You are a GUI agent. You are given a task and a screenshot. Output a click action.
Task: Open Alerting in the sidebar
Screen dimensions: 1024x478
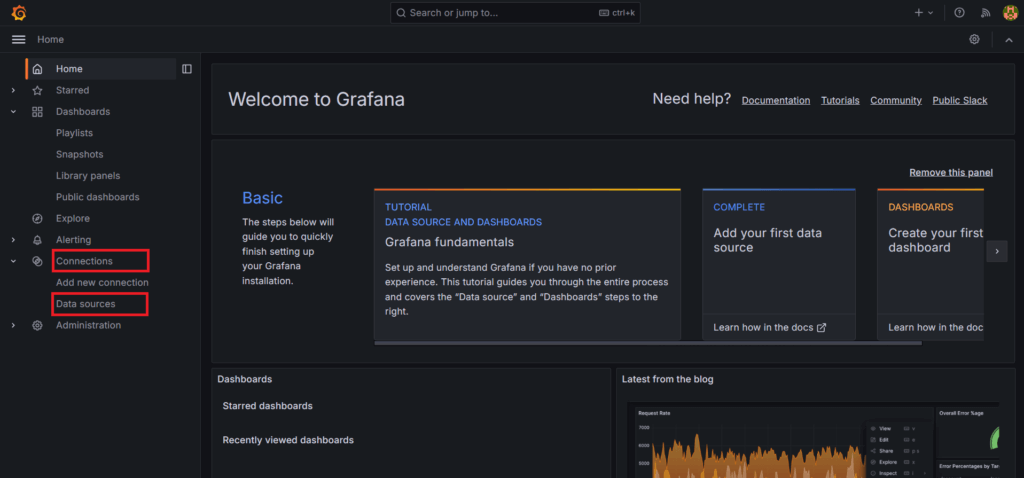coord(74,240)
